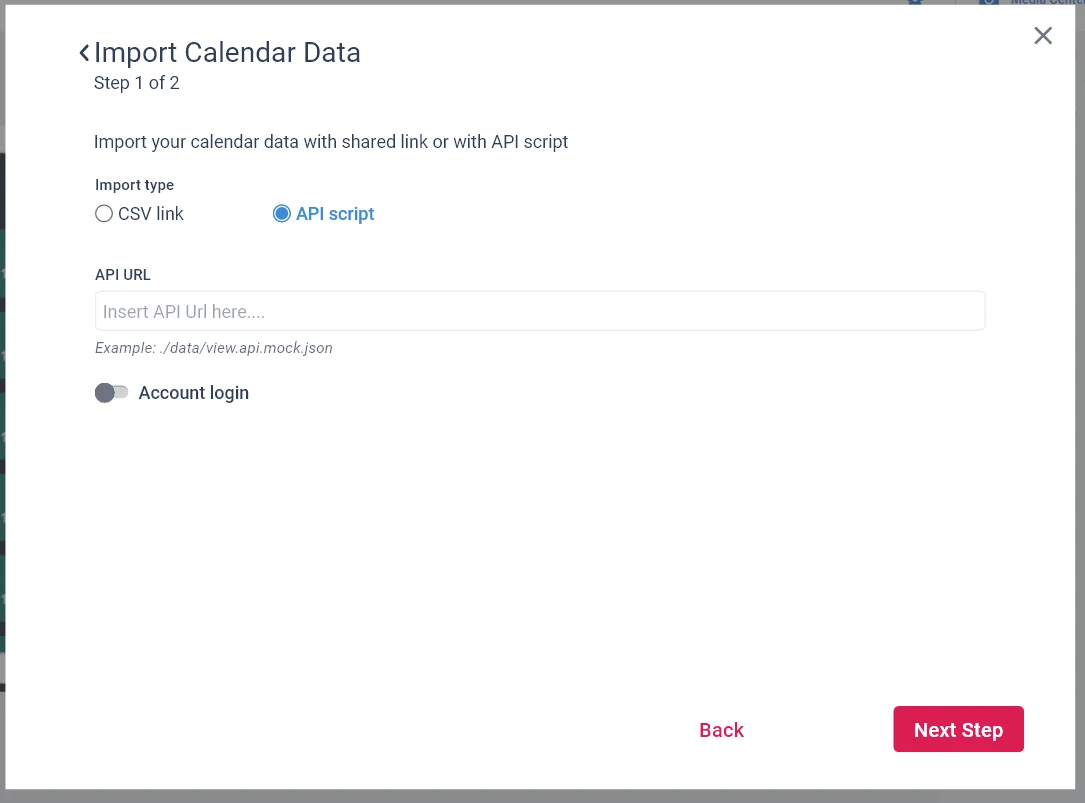
Task: Close the Import Calendar Data dialog
Action: [x=1043, y=35]
